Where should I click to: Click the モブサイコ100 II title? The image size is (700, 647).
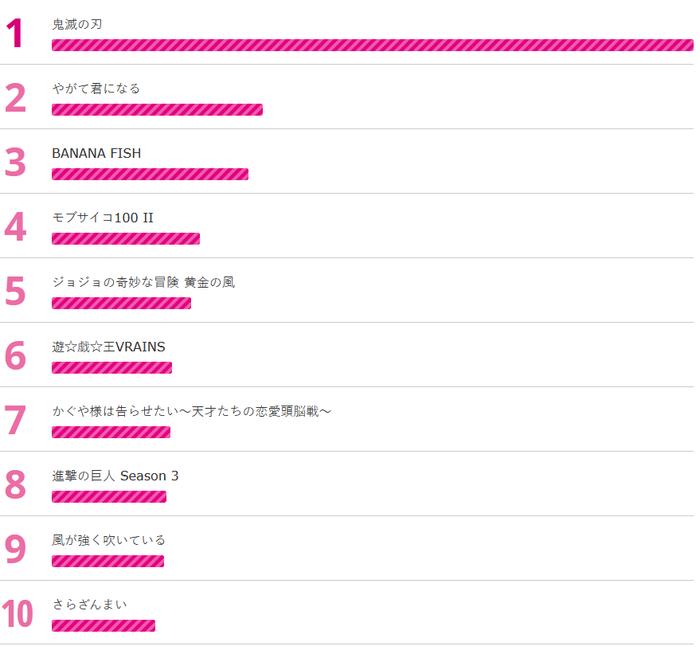tap(103, 217)
